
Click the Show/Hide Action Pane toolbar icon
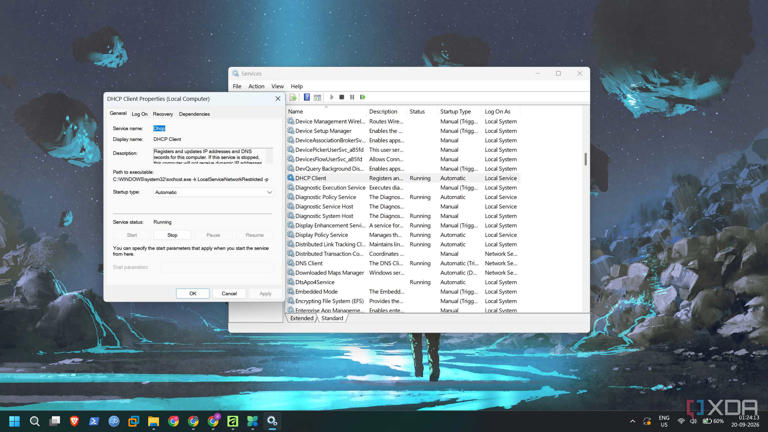pos(317,97)
